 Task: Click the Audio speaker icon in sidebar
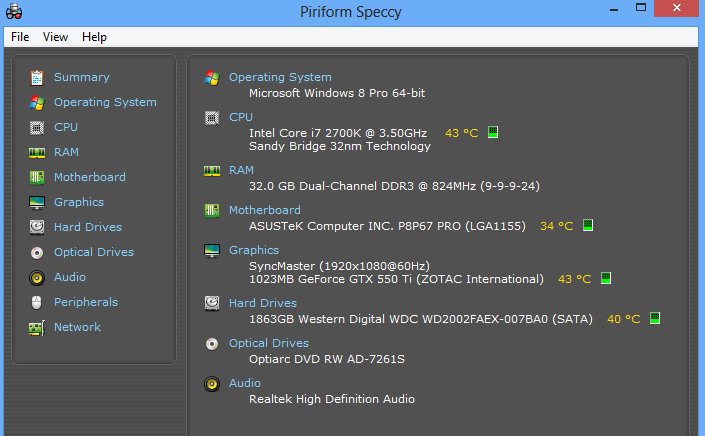point(37,278)
